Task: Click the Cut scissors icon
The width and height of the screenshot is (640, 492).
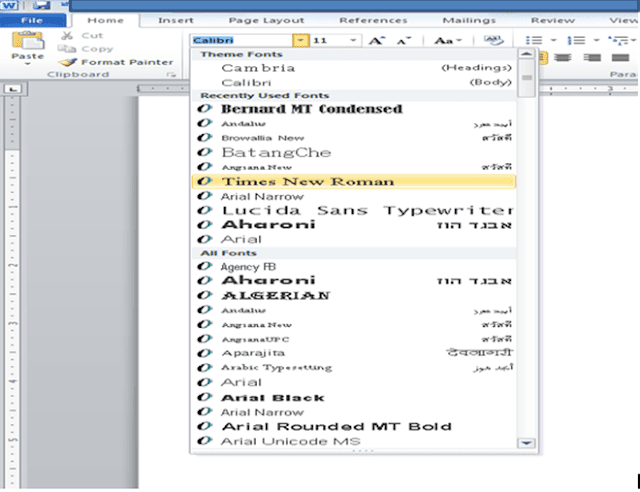Action: pyautogui.click(x=67, y=36)
